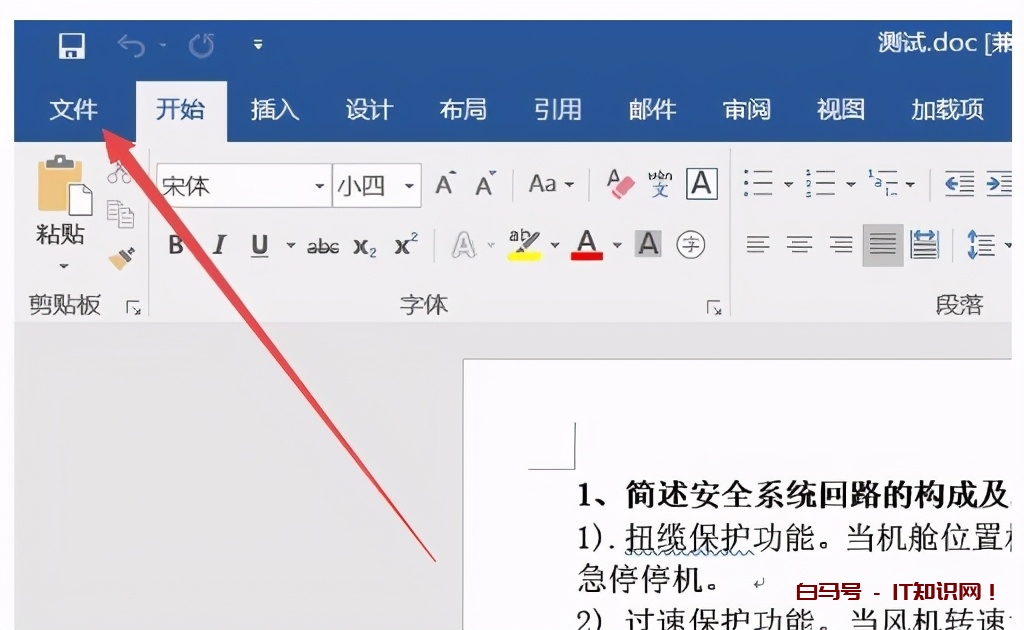Toggle Bold formatting
1024x630 pixels.
[x=176, y=245]
